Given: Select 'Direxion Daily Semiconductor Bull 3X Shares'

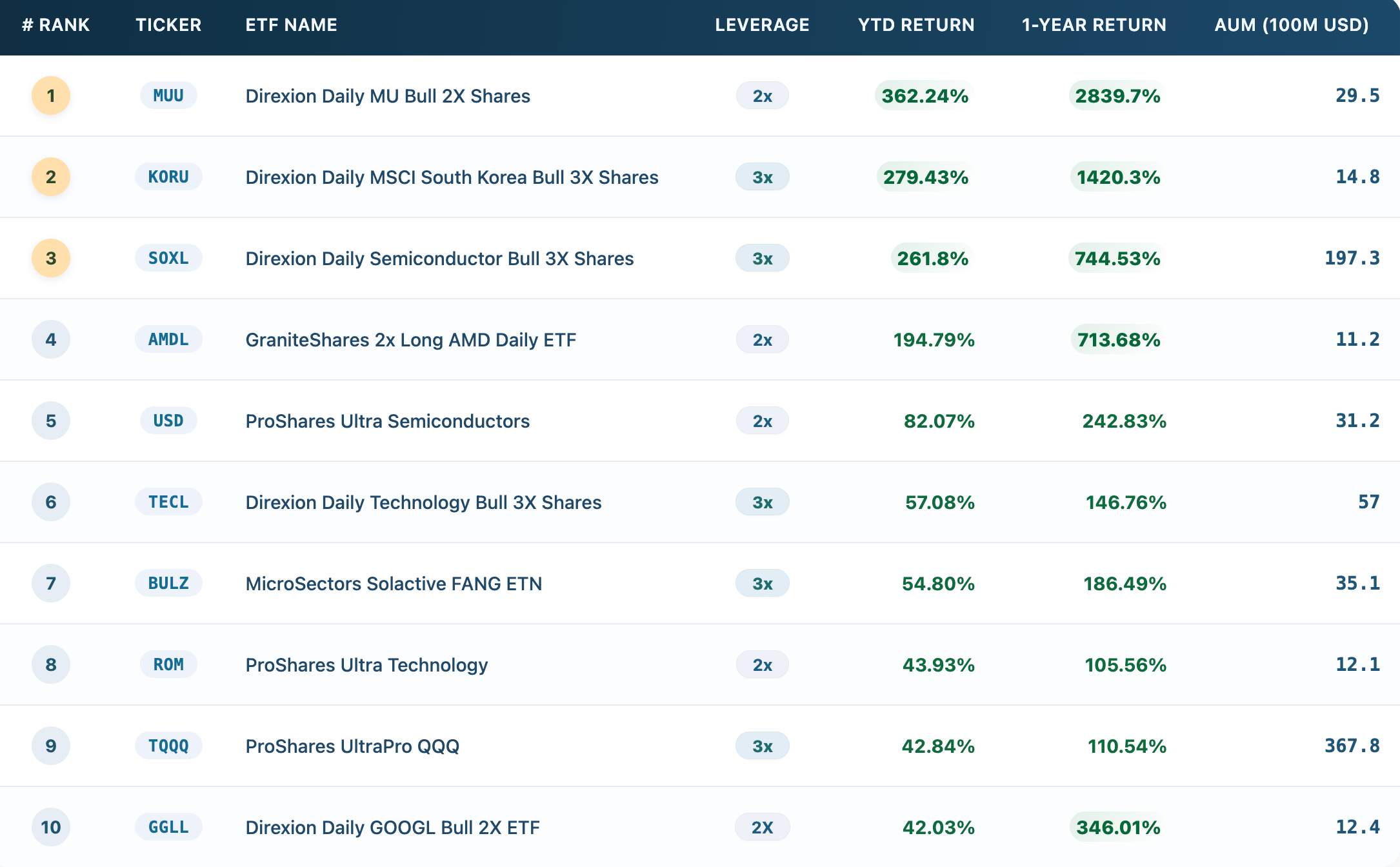Looking at the screenshot, I should [439, 259].
